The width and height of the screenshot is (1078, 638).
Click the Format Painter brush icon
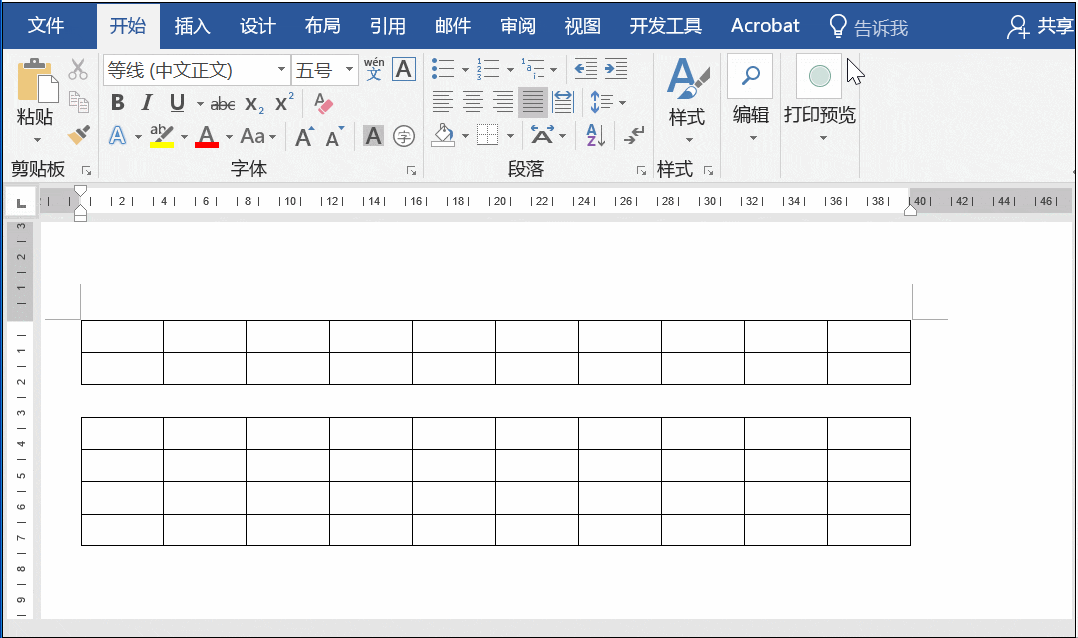(78, 135)
